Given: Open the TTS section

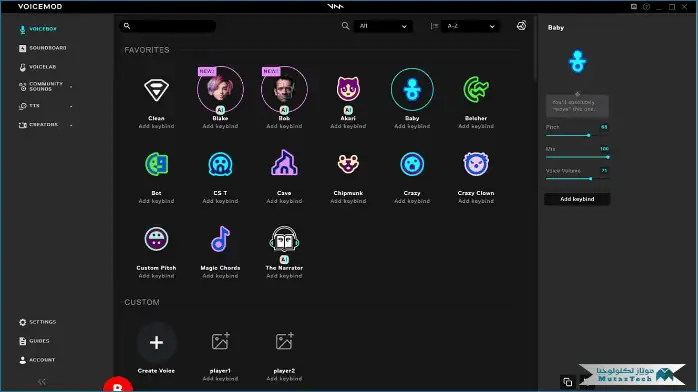Looking at the screenshot, I should click(29, 106).
